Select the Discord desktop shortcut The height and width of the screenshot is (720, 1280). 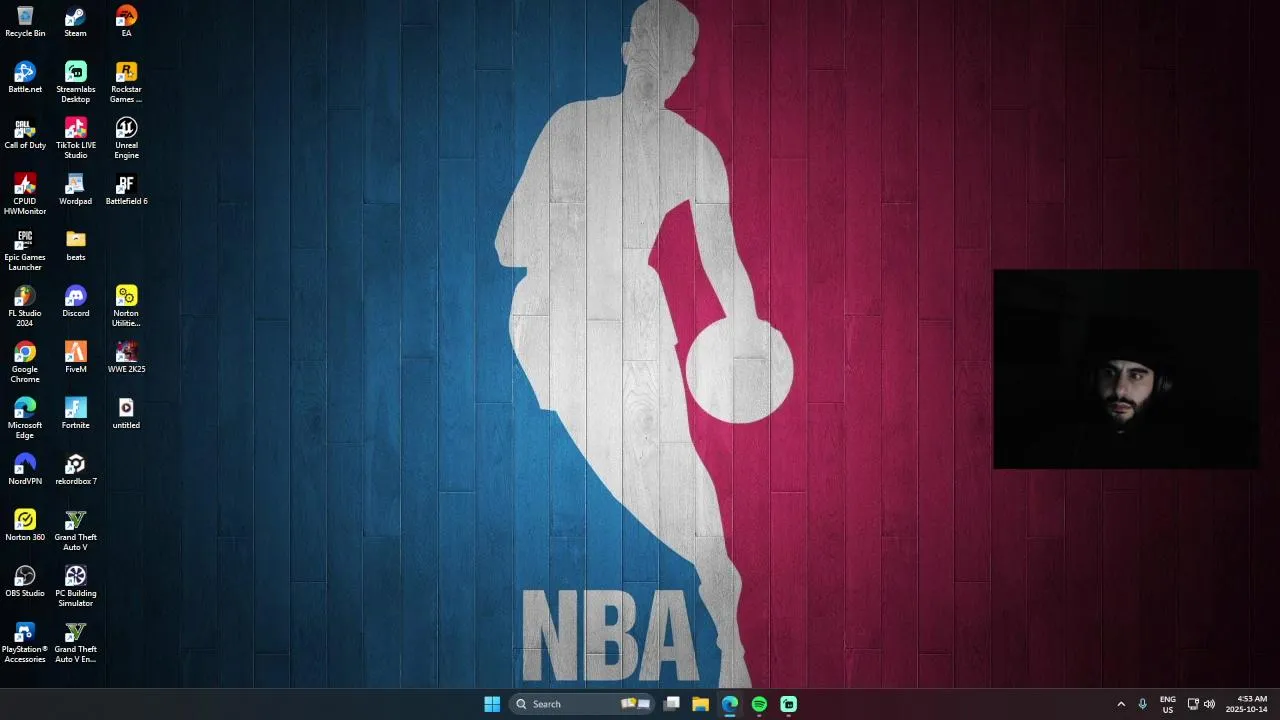[75, 302]
